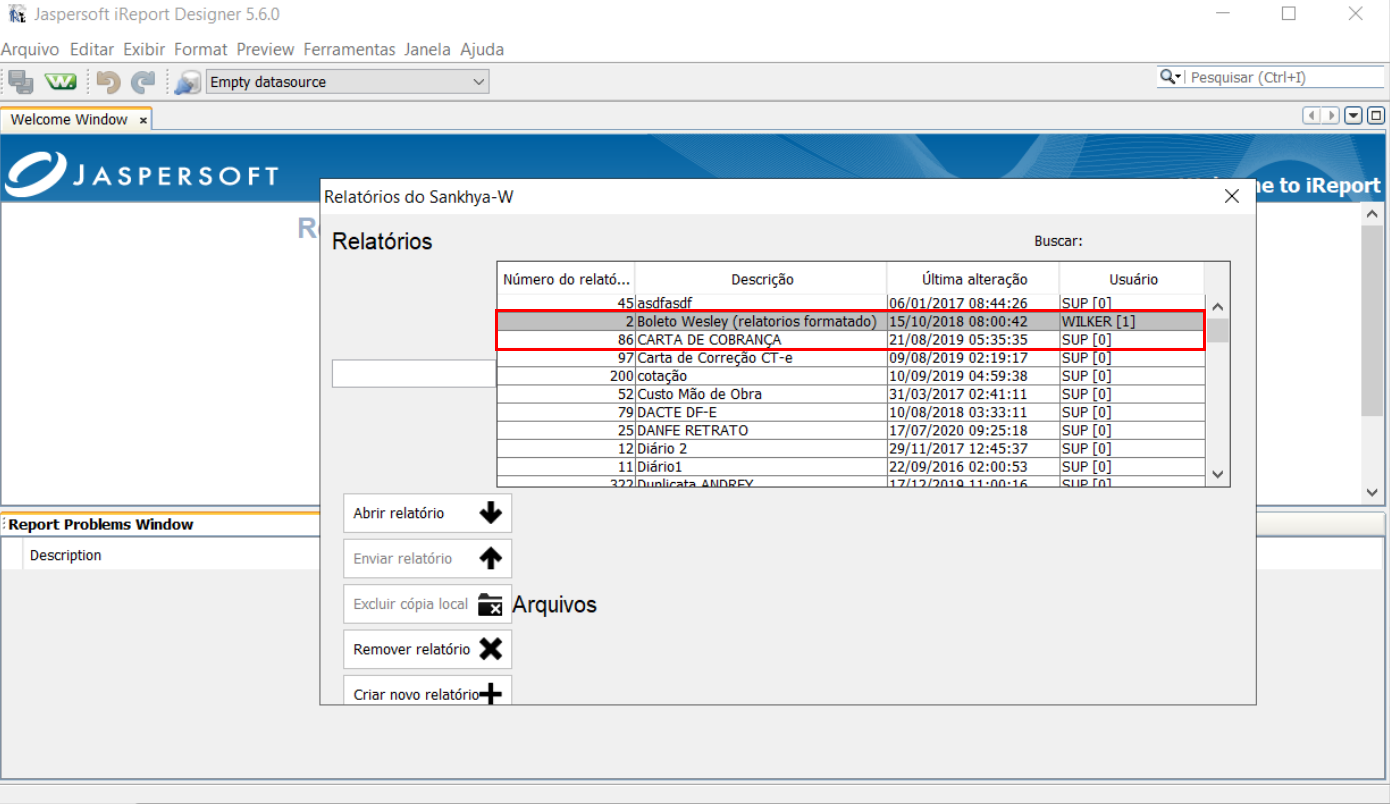Click the table scrollbar down arrow
1390x804 pixels.
[1217, 474]
